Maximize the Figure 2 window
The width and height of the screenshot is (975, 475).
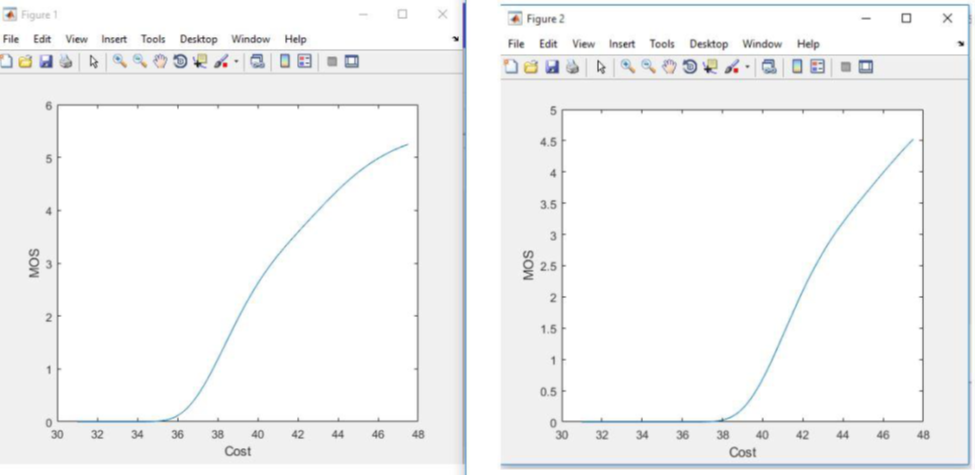coord(907,19)
